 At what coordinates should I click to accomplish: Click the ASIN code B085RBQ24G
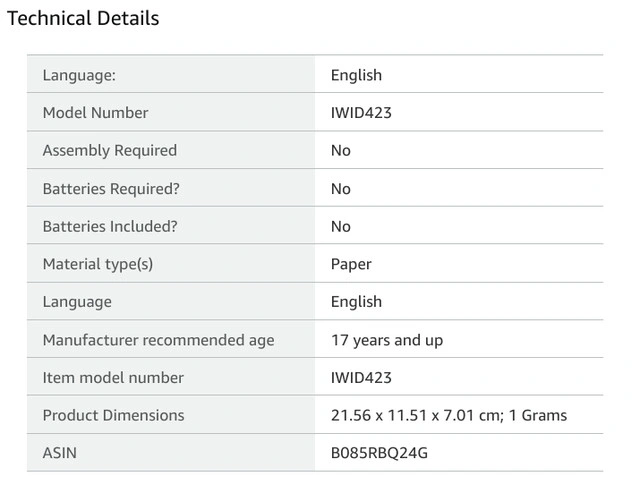tap(379, 453)
